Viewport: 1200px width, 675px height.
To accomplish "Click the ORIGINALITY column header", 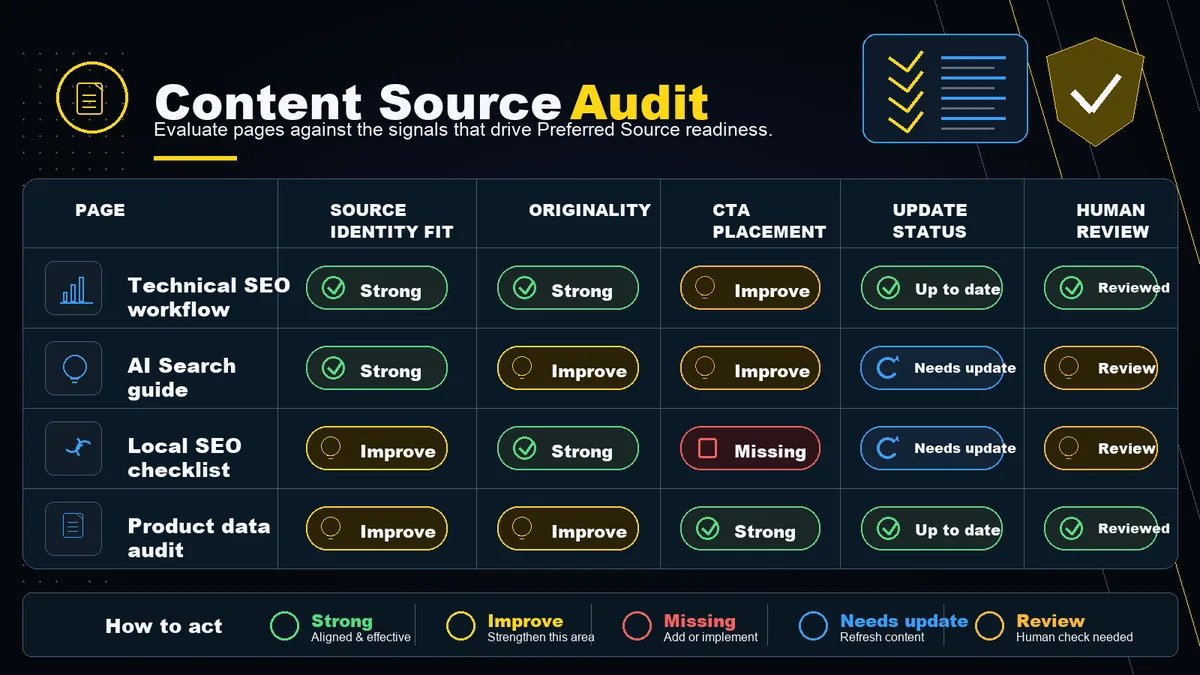I will [589, 210].
